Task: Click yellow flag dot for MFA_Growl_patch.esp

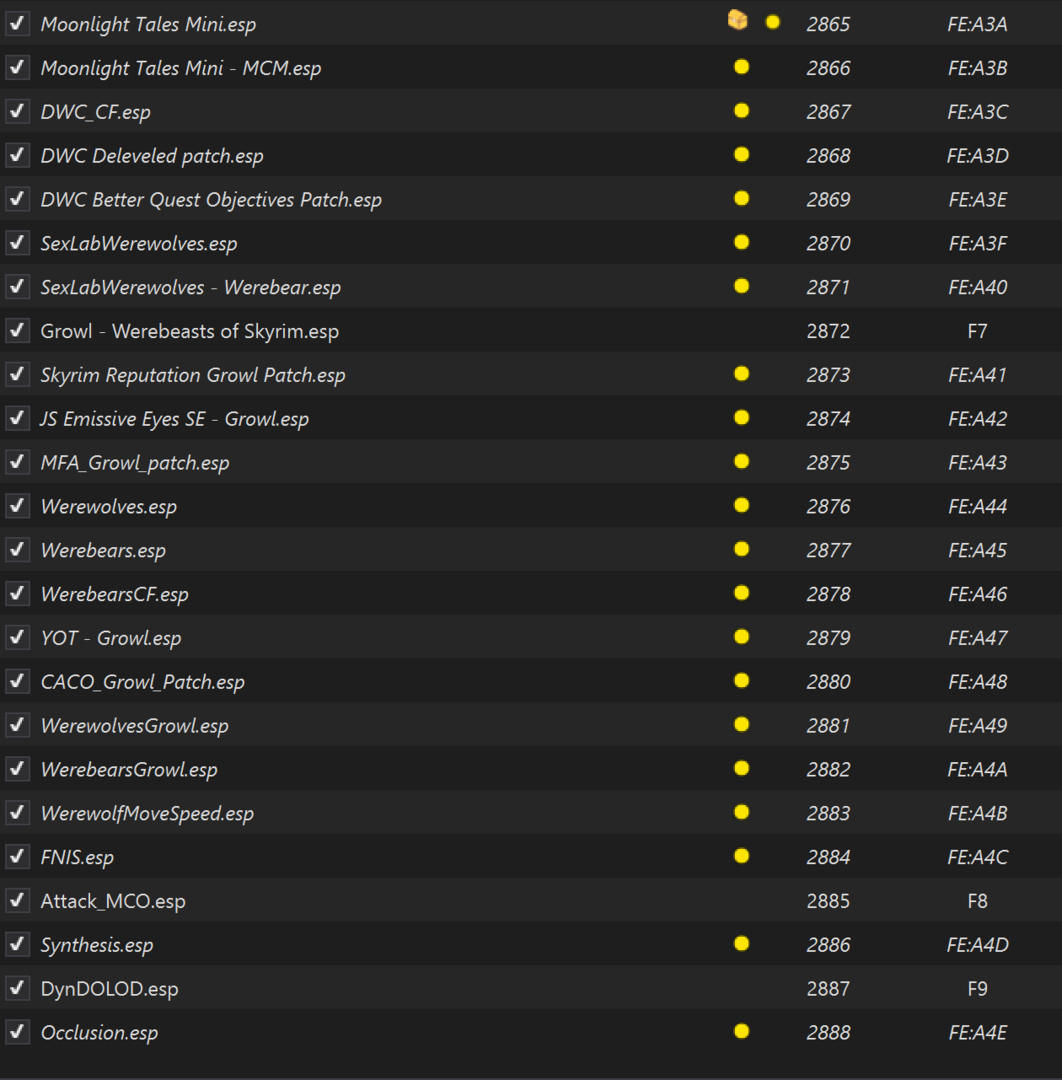Action: tap(742, 461)
